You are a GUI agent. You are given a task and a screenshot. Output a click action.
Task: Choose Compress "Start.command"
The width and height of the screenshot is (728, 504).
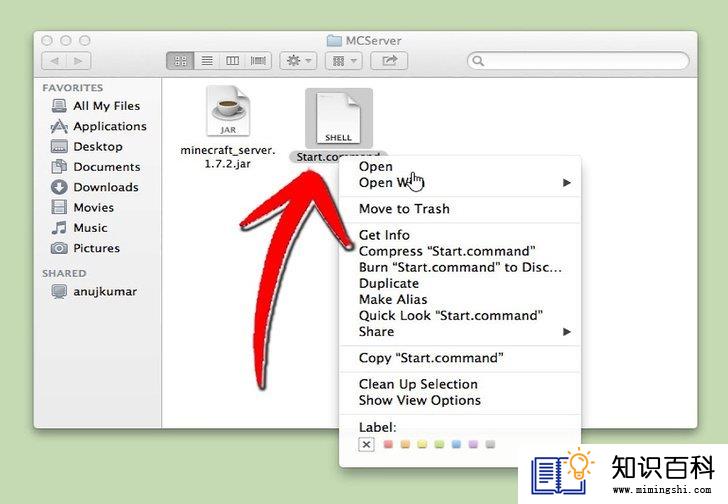click(x=447, y=251)
